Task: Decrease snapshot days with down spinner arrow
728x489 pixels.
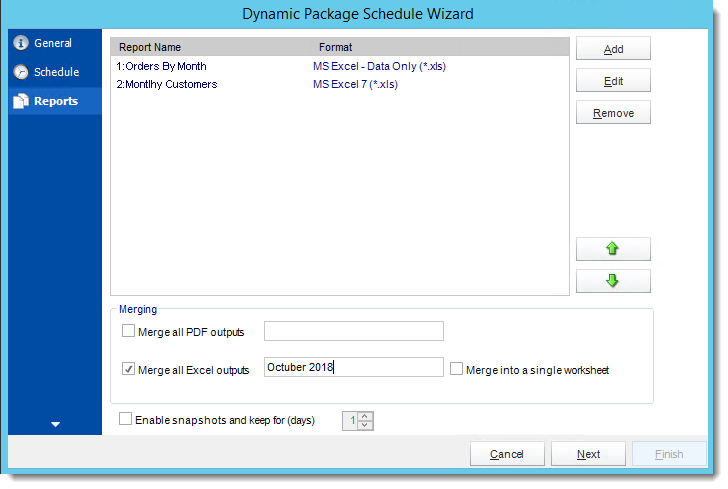Action: [365, 425]
